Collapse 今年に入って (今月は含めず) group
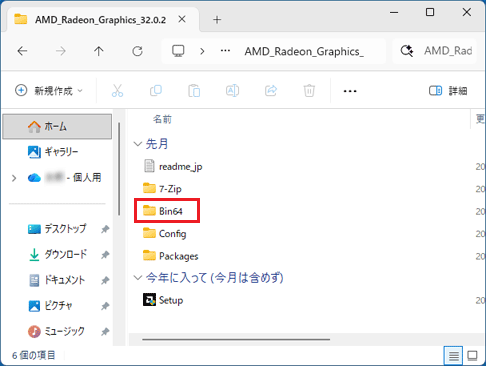This screenshot has height=366, width=486. tap(137, 278)
